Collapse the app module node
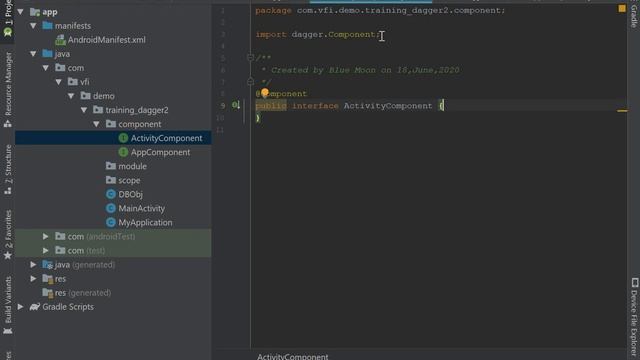This screenshot has height=360, width=640. [20, 12]
